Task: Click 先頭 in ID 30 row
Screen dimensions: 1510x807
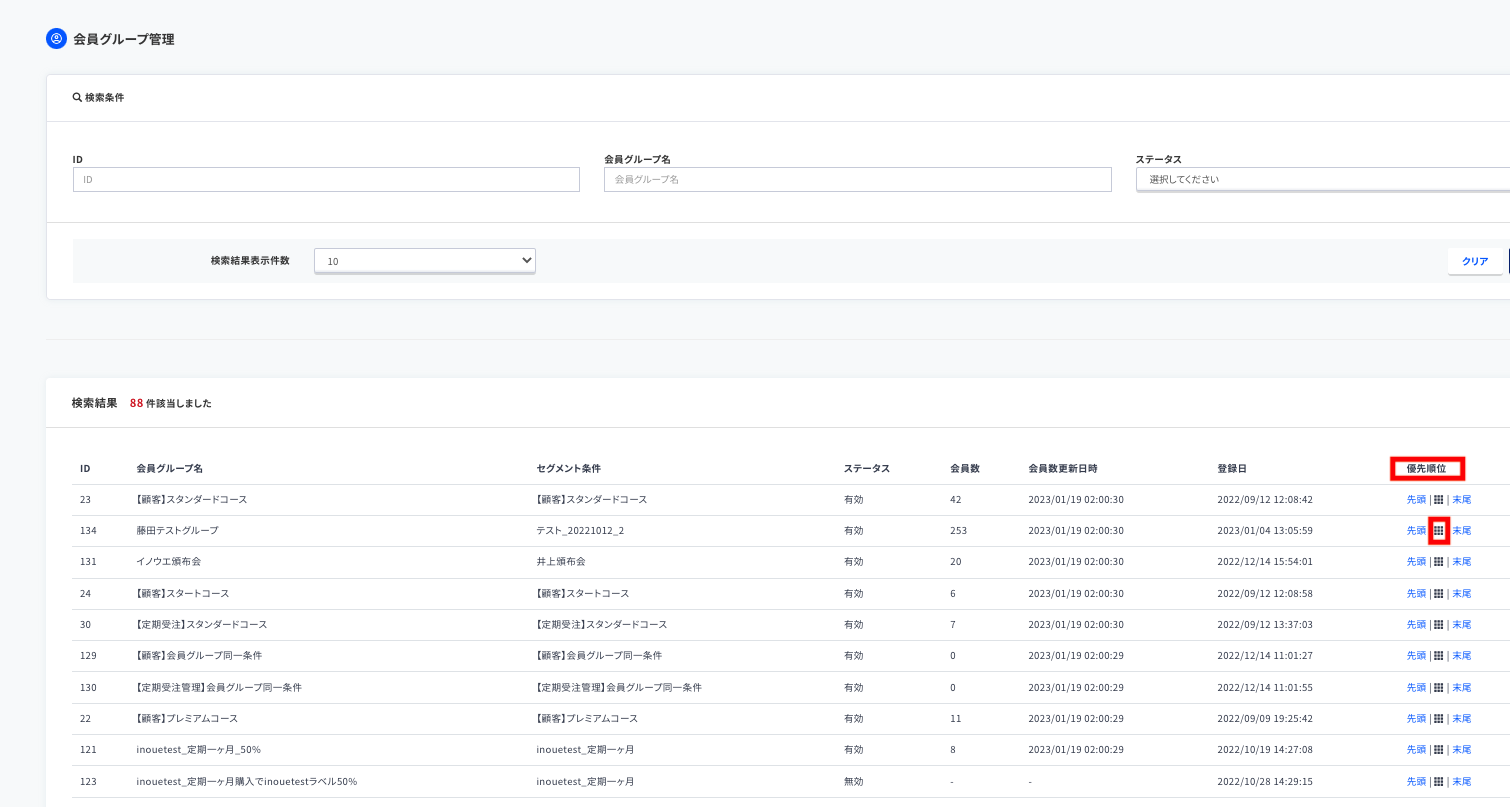Action: (1416, 625)
